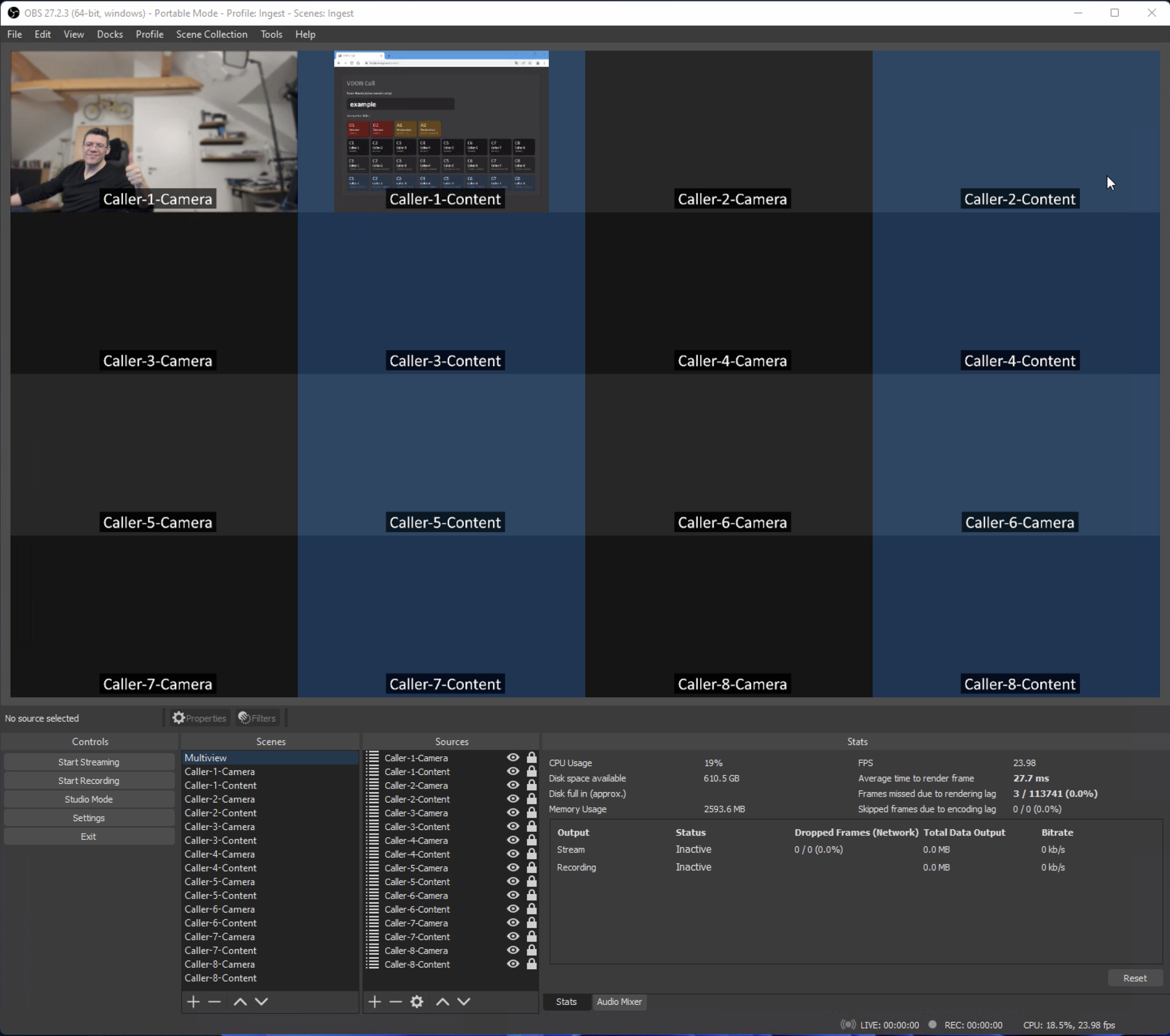Viewport: 1170px width, 1036px height.
Task: Expand the Docks menu
Action: click(109, 34)
